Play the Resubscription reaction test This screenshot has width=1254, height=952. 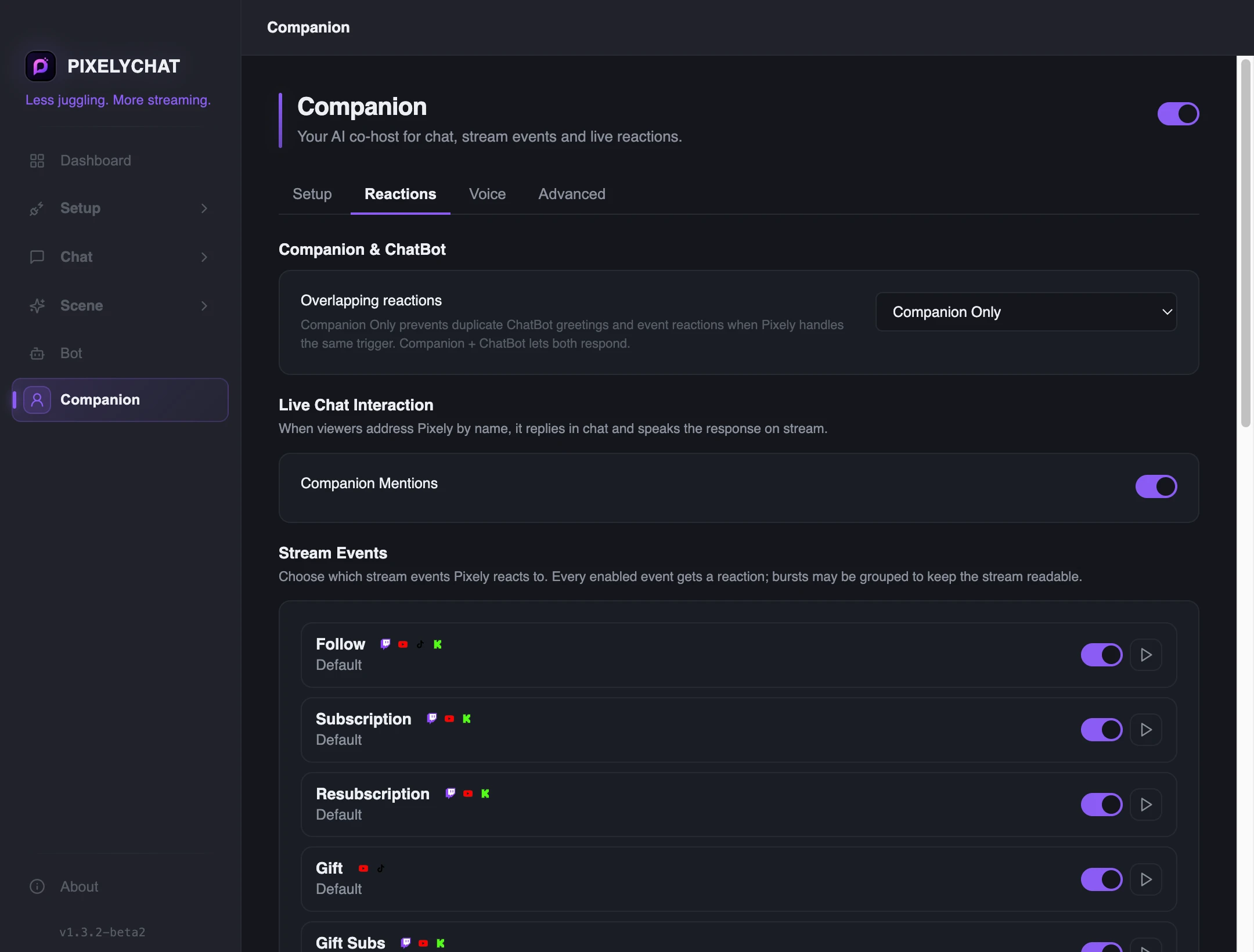1146,805
